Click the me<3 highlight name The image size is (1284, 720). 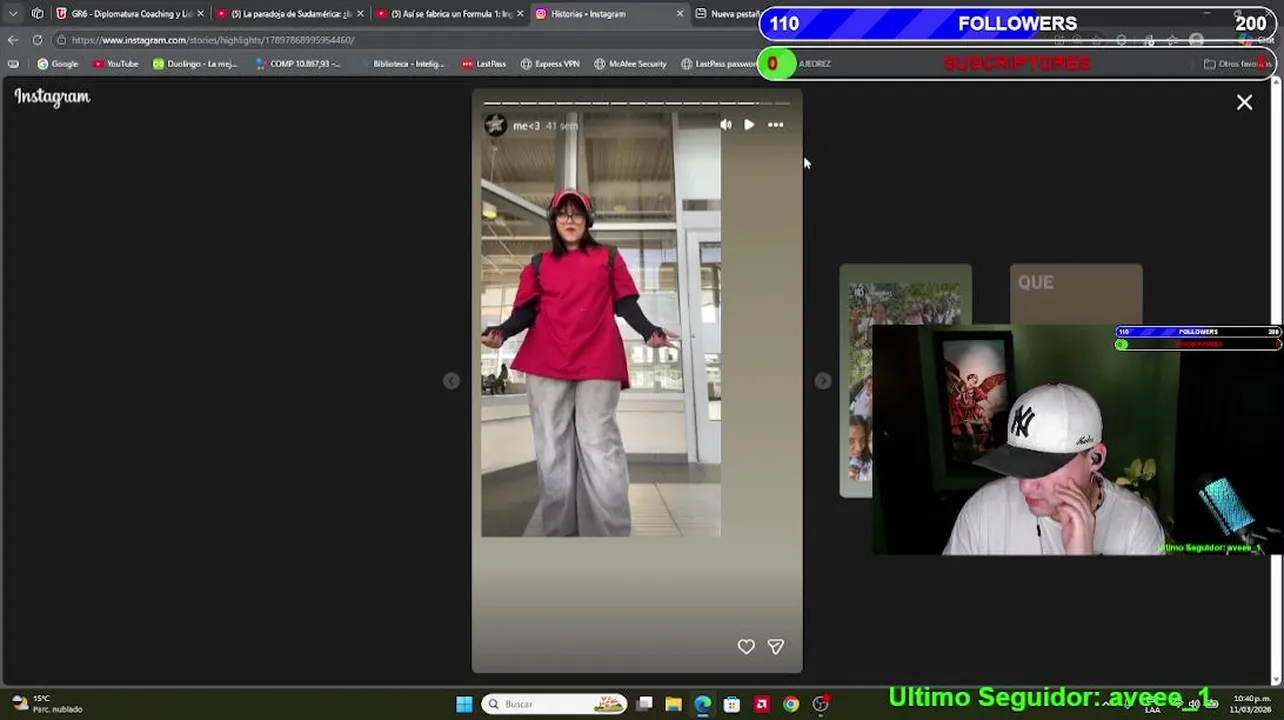point(526,126)
